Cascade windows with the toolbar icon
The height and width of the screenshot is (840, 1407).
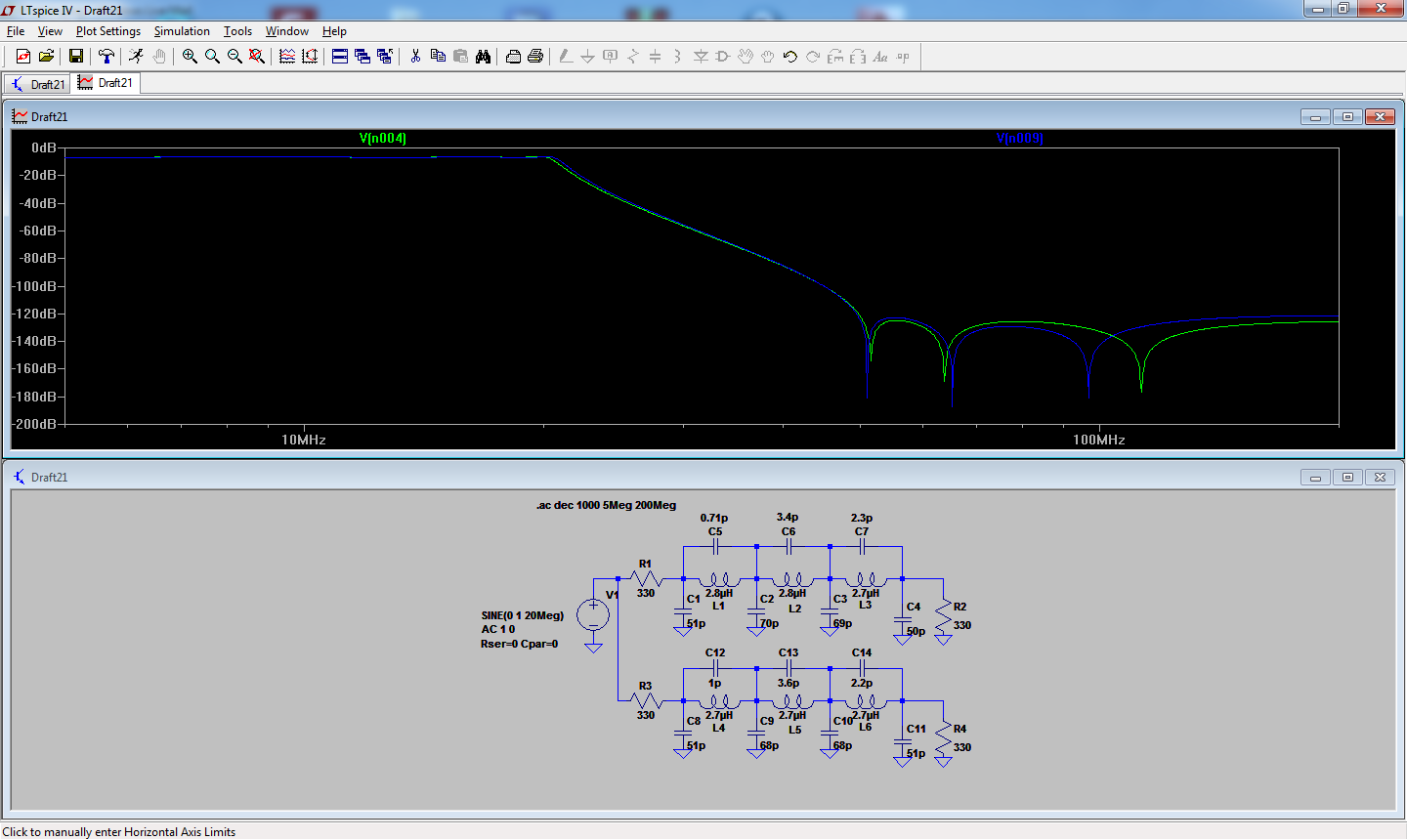point(362,57)
